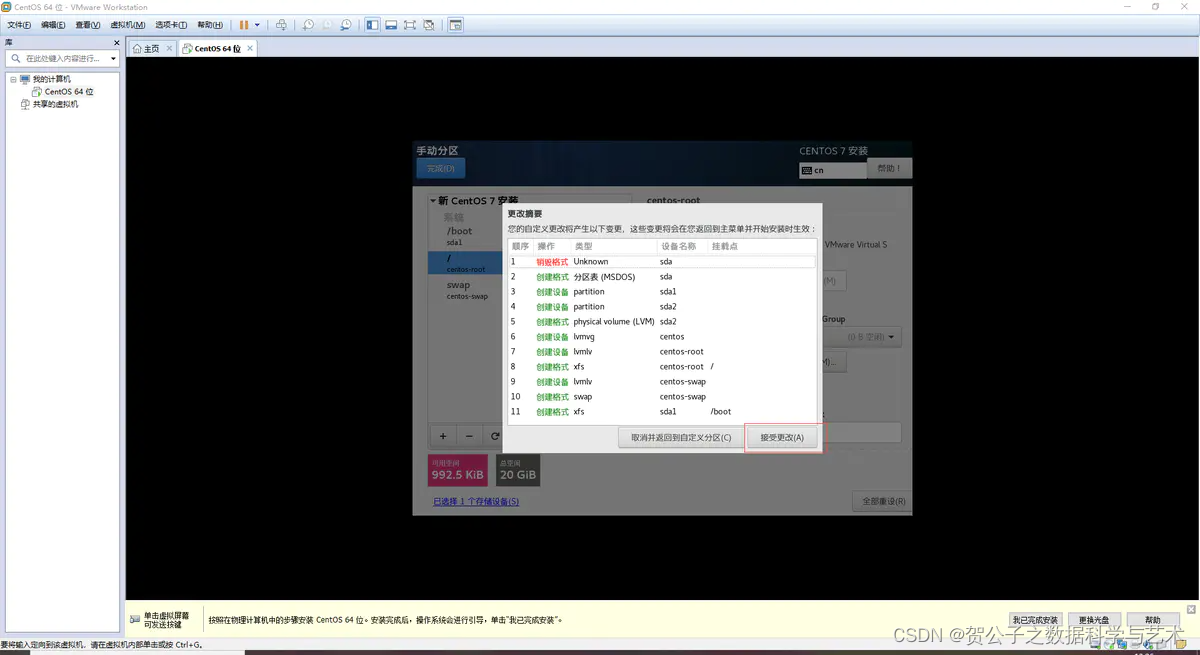Image resolution: width=1200 pixels, height=655 pixels.
Task: Click 我已完成安装 button in bottom bar
Action: click(x=1034, y=620)
